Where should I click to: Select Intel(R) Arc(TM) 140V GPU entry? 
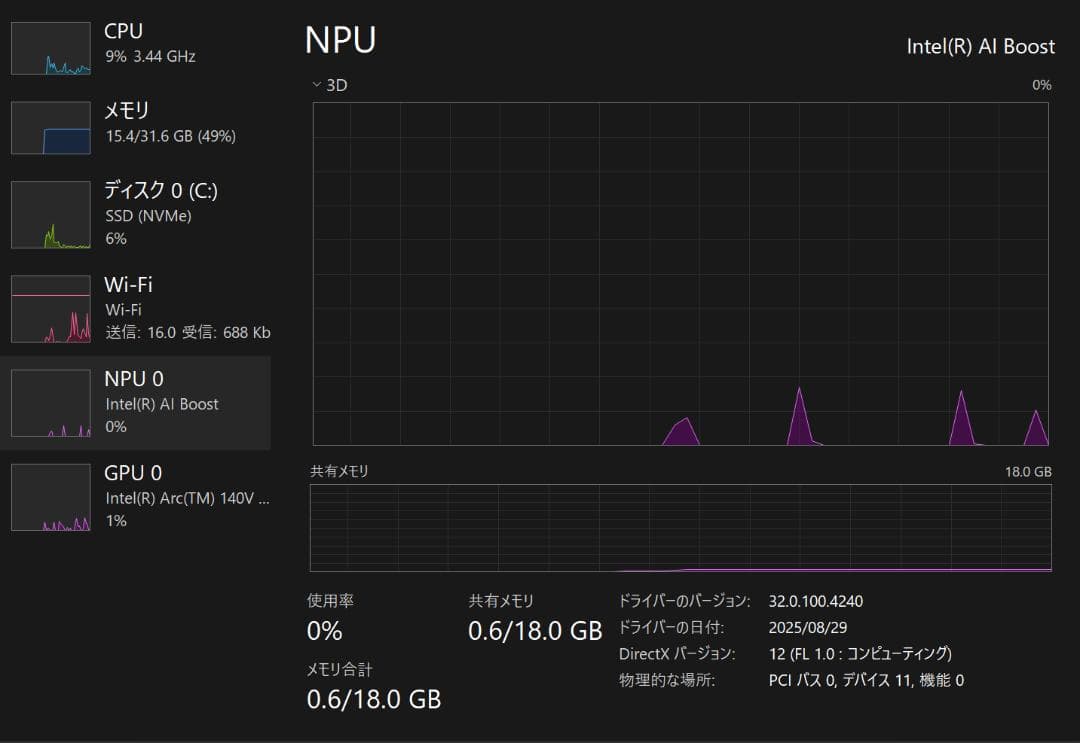point(186,497)
